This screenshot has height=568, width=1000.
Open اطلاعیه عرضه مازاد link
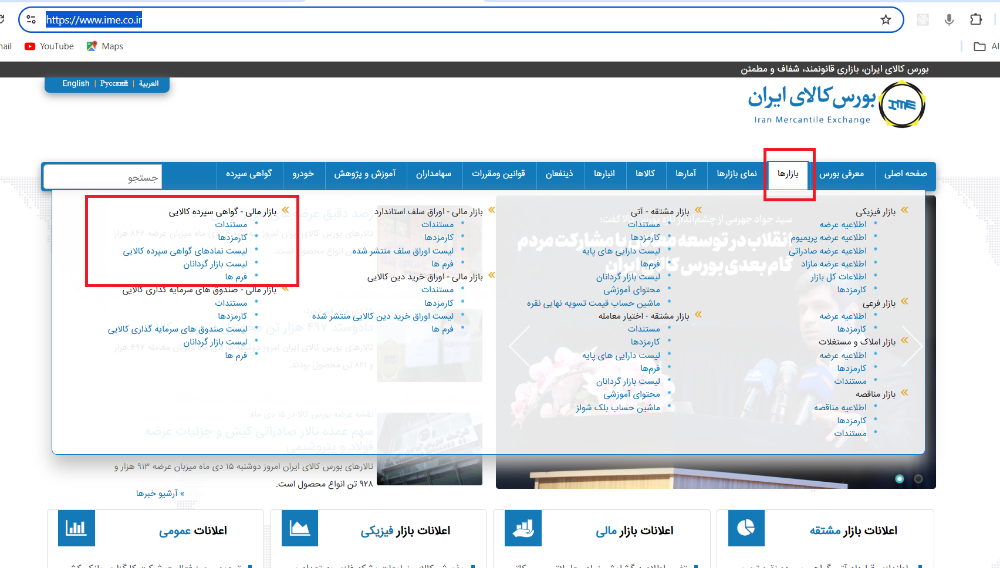(834, 263)
